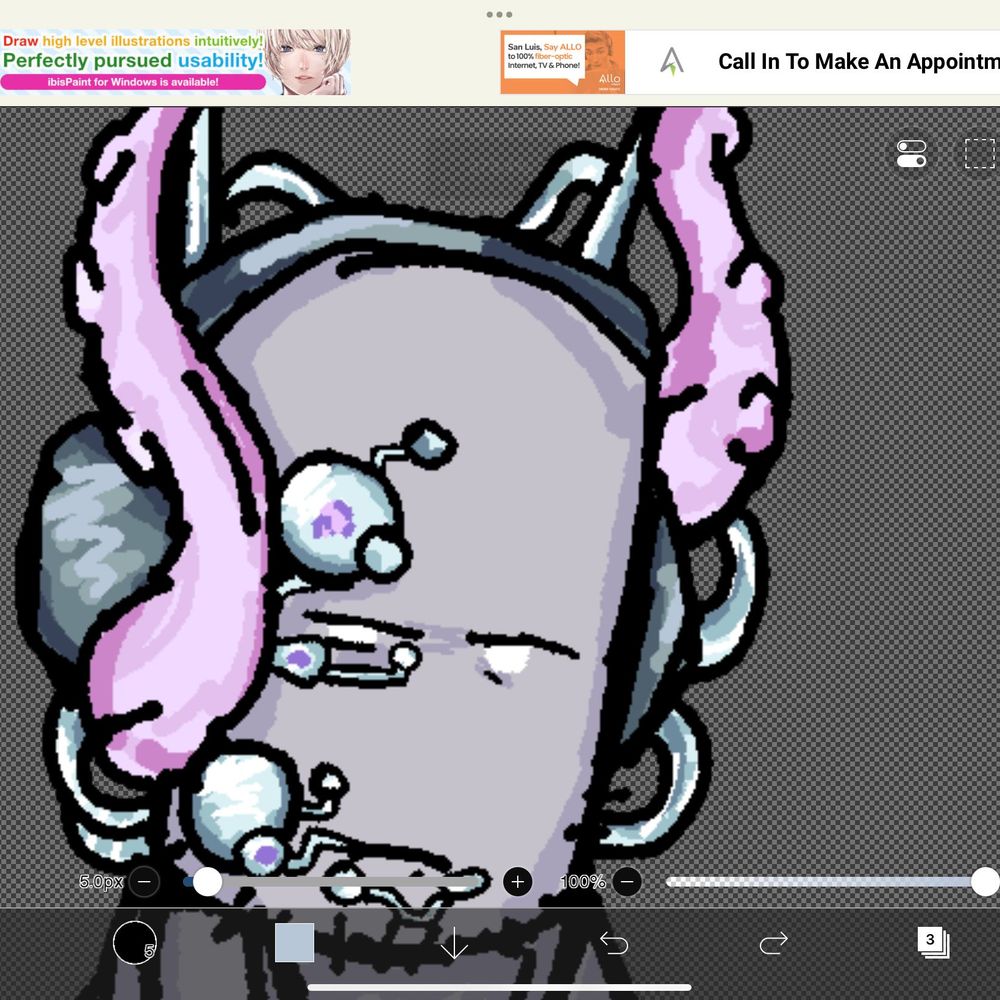Click the brush thickness slider handle
This screenshot has width=1000, height=1000.
click(x=207, y=881)
